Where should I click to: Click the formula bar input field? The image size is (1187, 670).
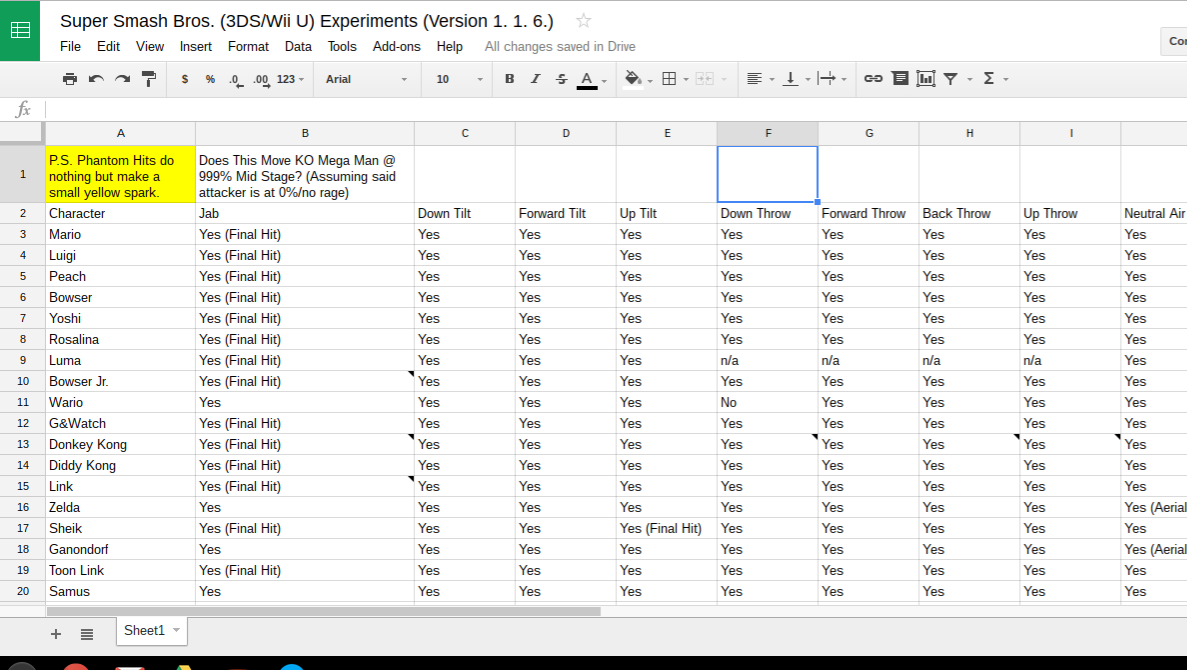coord(600,109)
